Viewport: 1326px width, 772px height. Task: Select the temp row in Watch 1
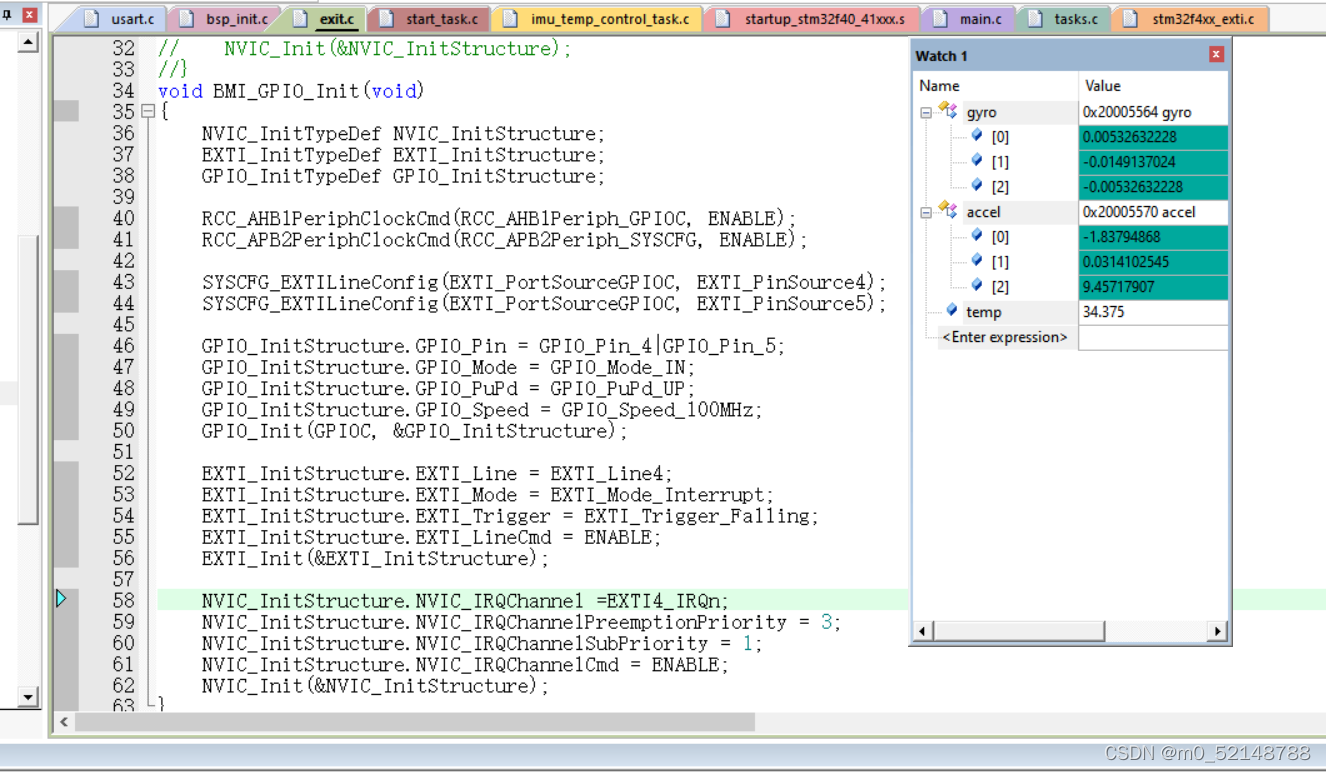click(x=1072, y=312)
